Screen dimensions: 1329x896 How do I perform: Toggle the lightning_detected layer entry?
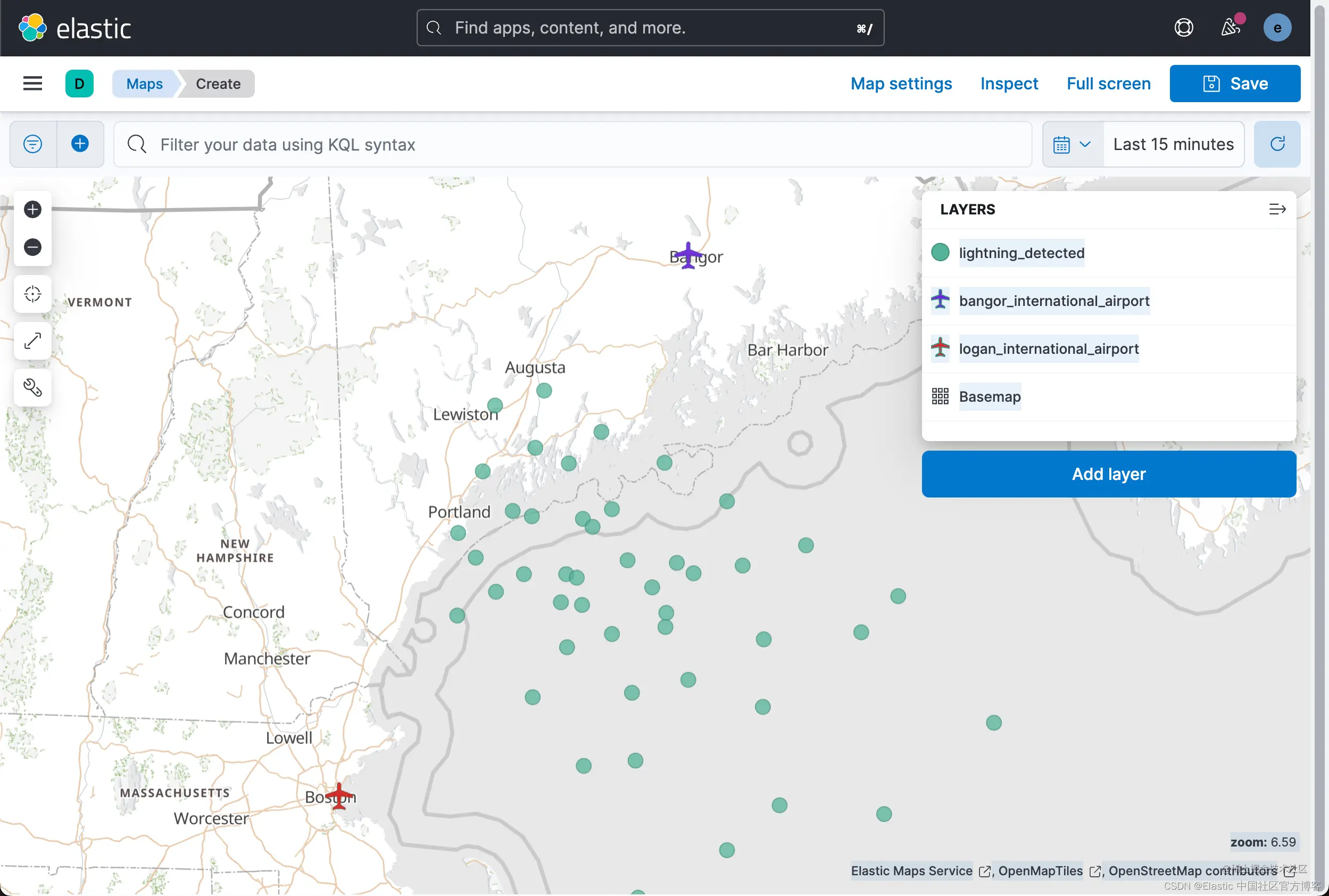click(x=1021, y=253)
